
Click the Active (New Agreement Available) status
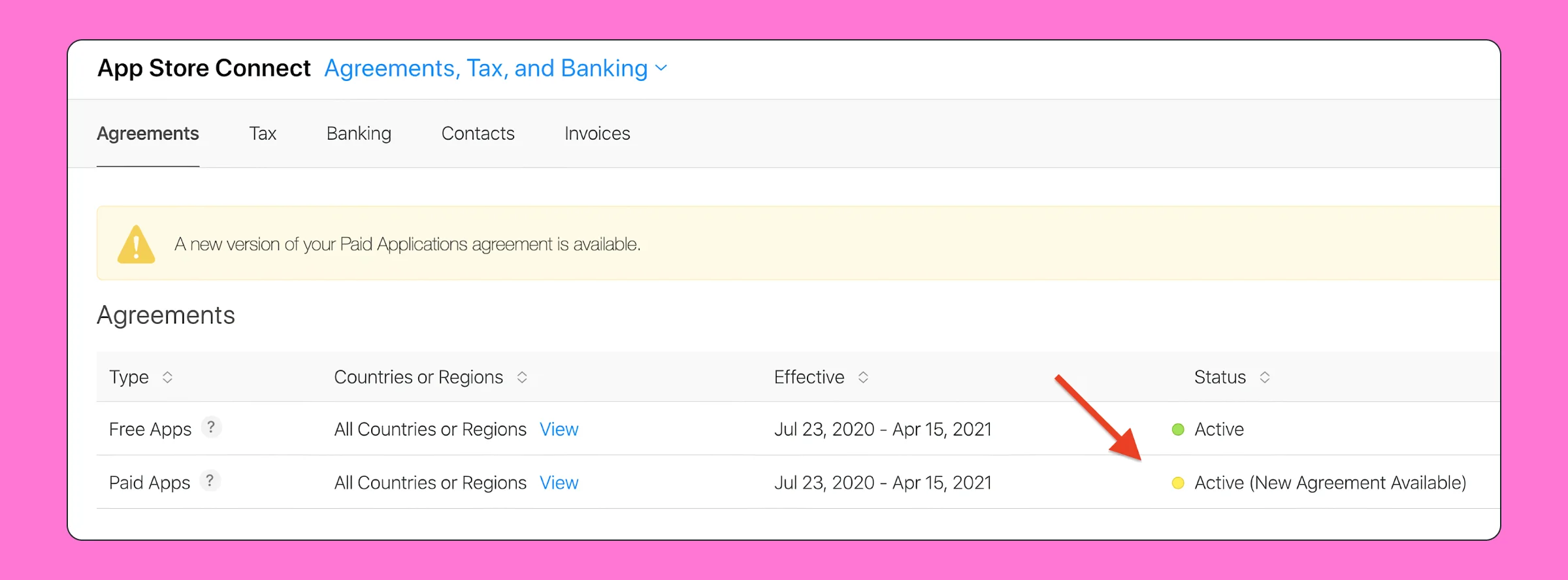click(x=1330, y=483)
